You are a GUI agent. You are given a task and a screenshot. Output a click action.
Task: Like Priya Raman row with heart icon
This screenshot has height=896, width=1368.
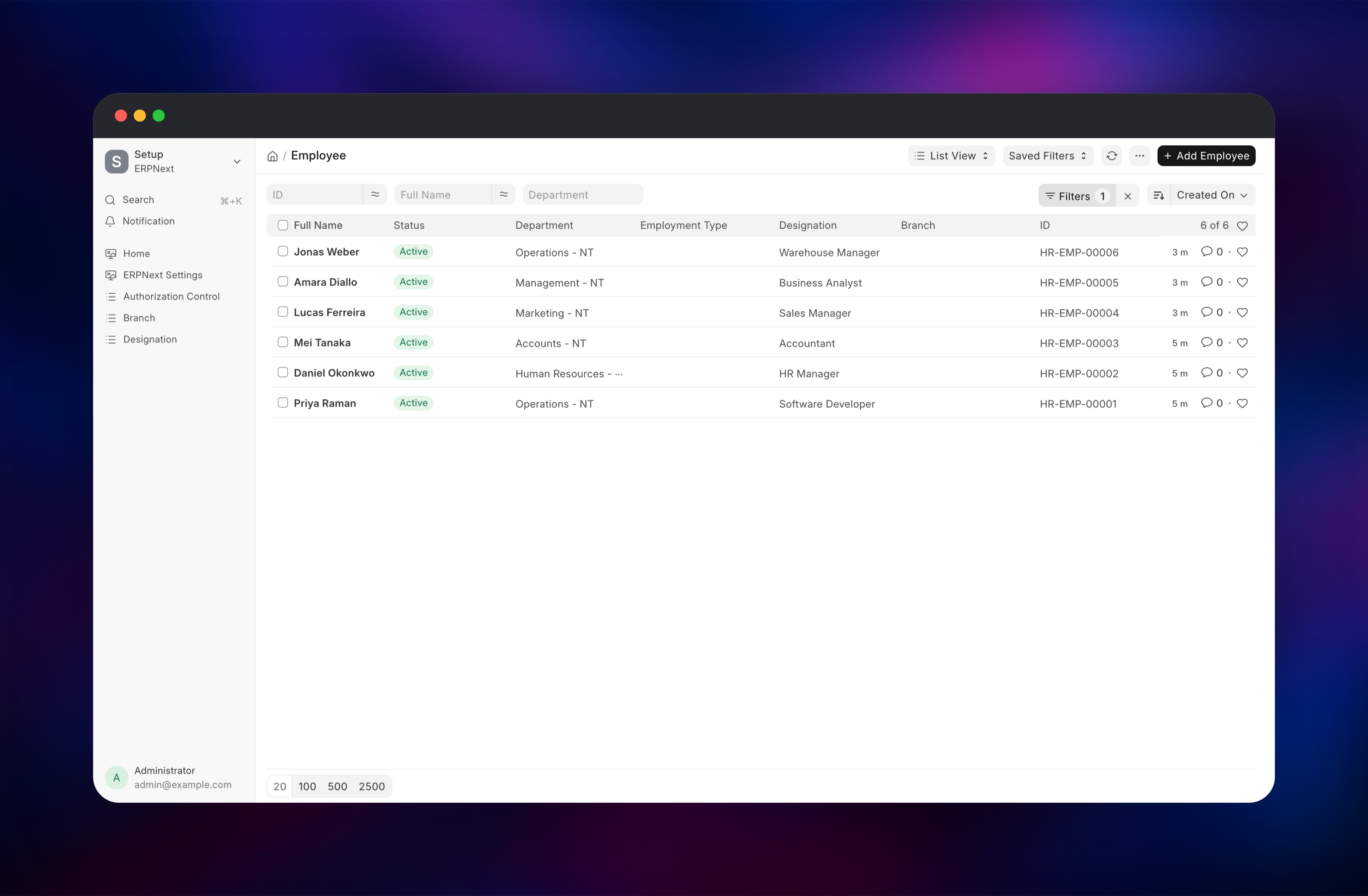click(x=1242, y=404)
